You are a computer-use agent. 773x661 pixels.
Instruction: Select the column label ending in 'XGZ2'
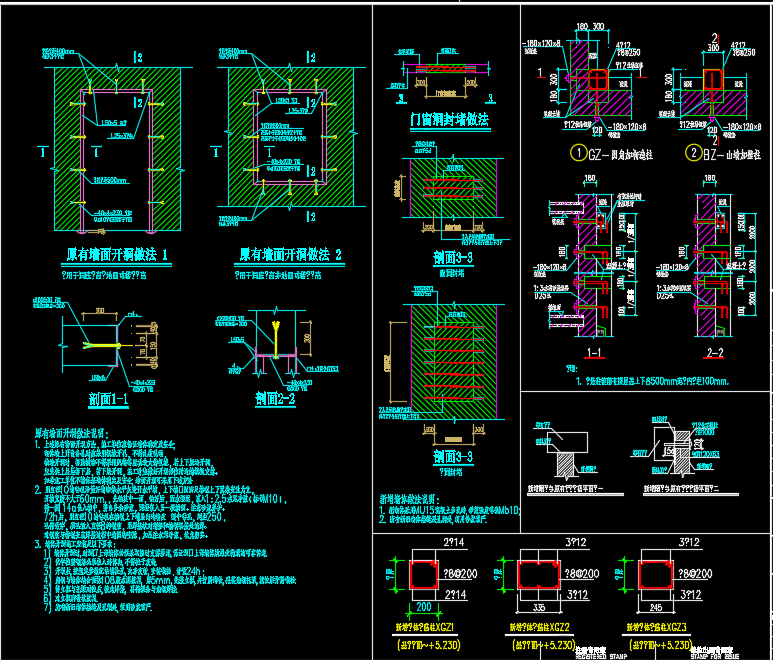pyautogui.click(x=539, y=627)
